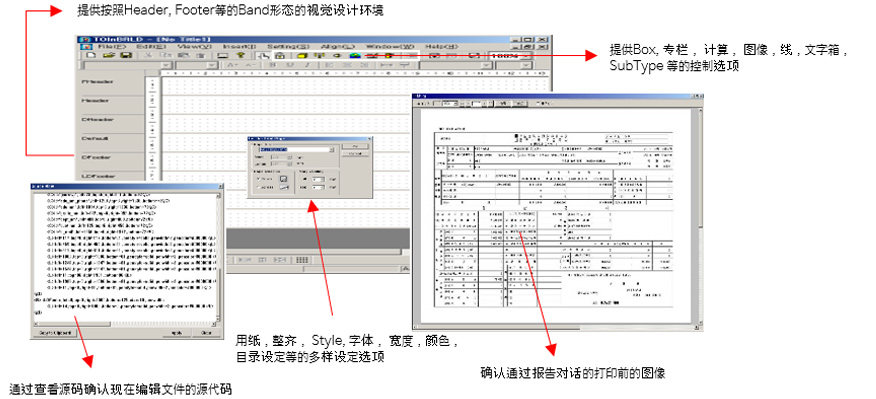Image resolution: width=876 pixels, height=399 pixels.
Task: Click the Close button in source window
Action: coord(206,333)
